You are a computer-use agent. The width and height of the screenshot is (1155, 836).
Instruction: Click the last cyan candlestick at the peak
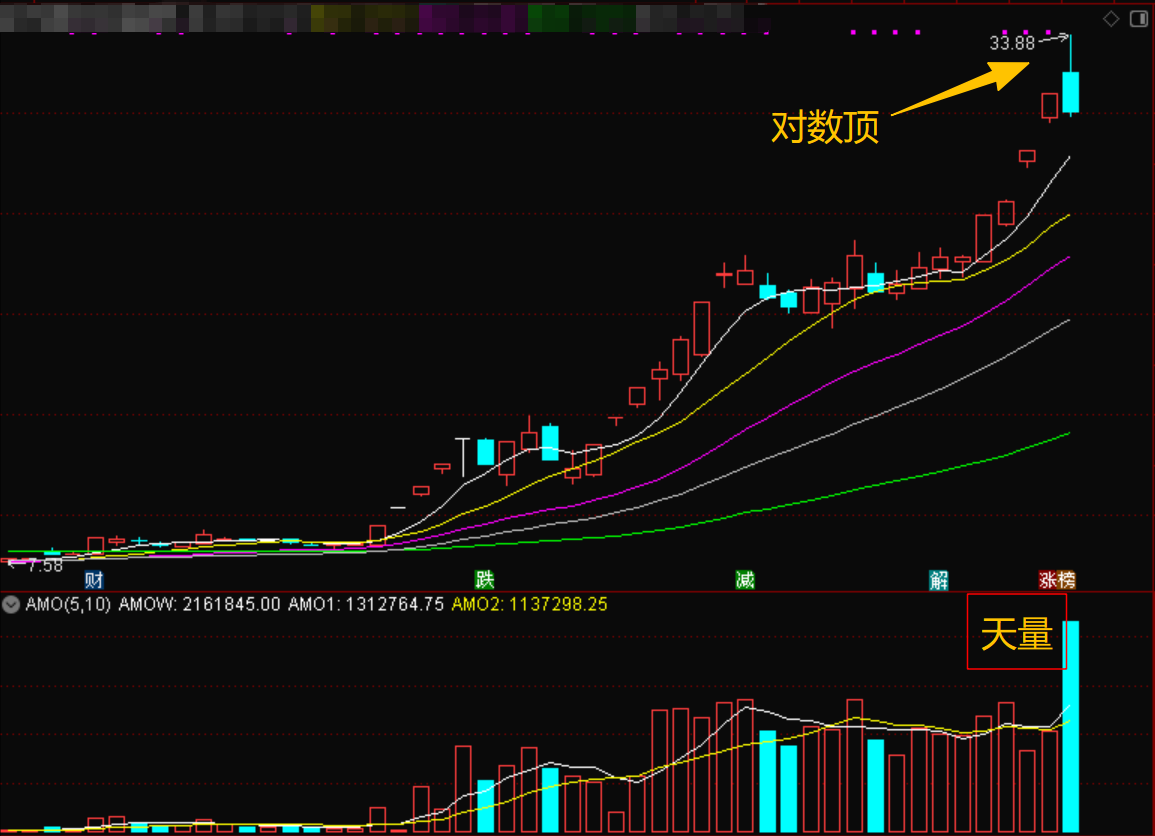pyautogui.click(x=1071, y=91)
